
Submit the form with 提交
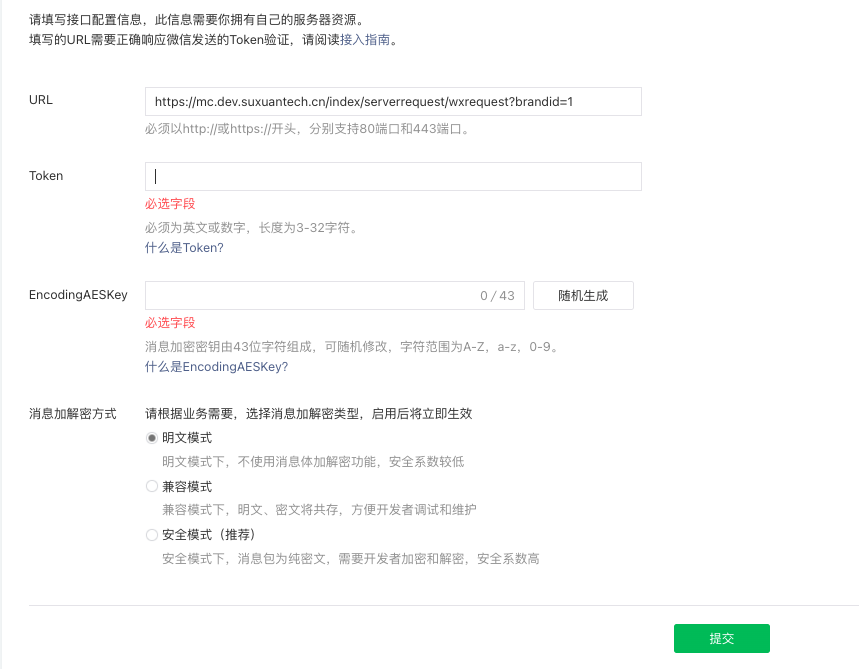pos(721,639)
